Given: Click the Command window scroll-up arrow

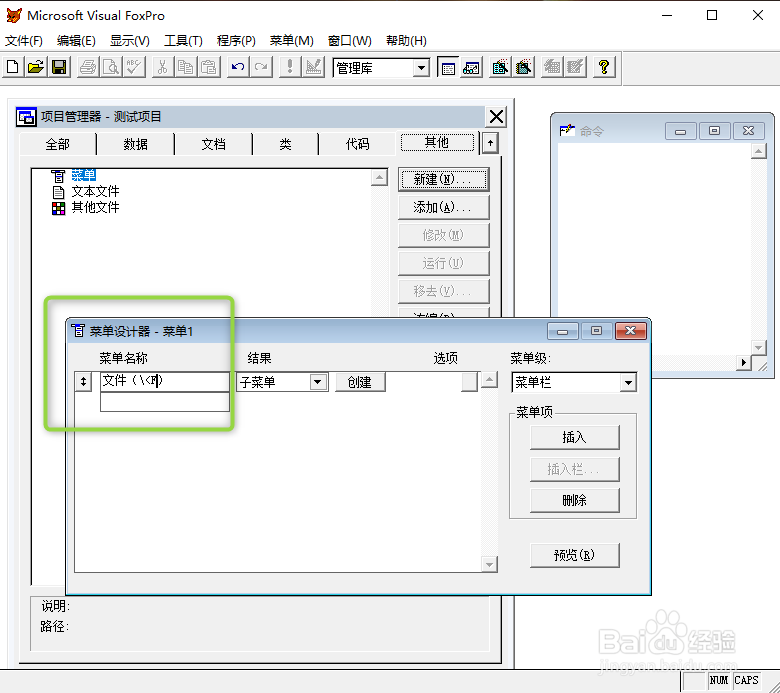Looking at the screenshot, I should [x=759, y=151].
